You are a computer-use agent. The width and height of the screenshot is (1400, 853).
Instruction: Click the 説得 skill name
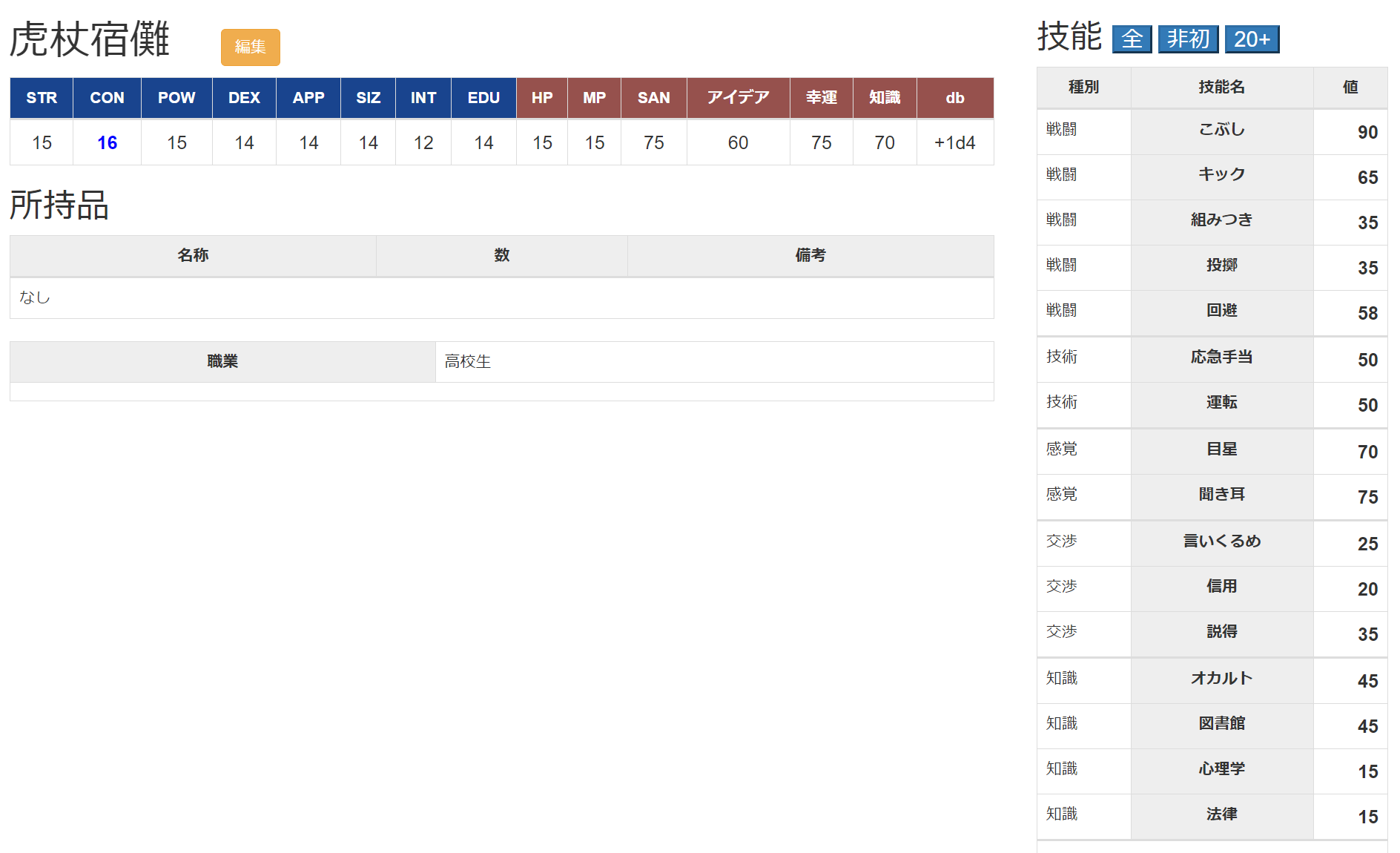[x=1222, y=631]
